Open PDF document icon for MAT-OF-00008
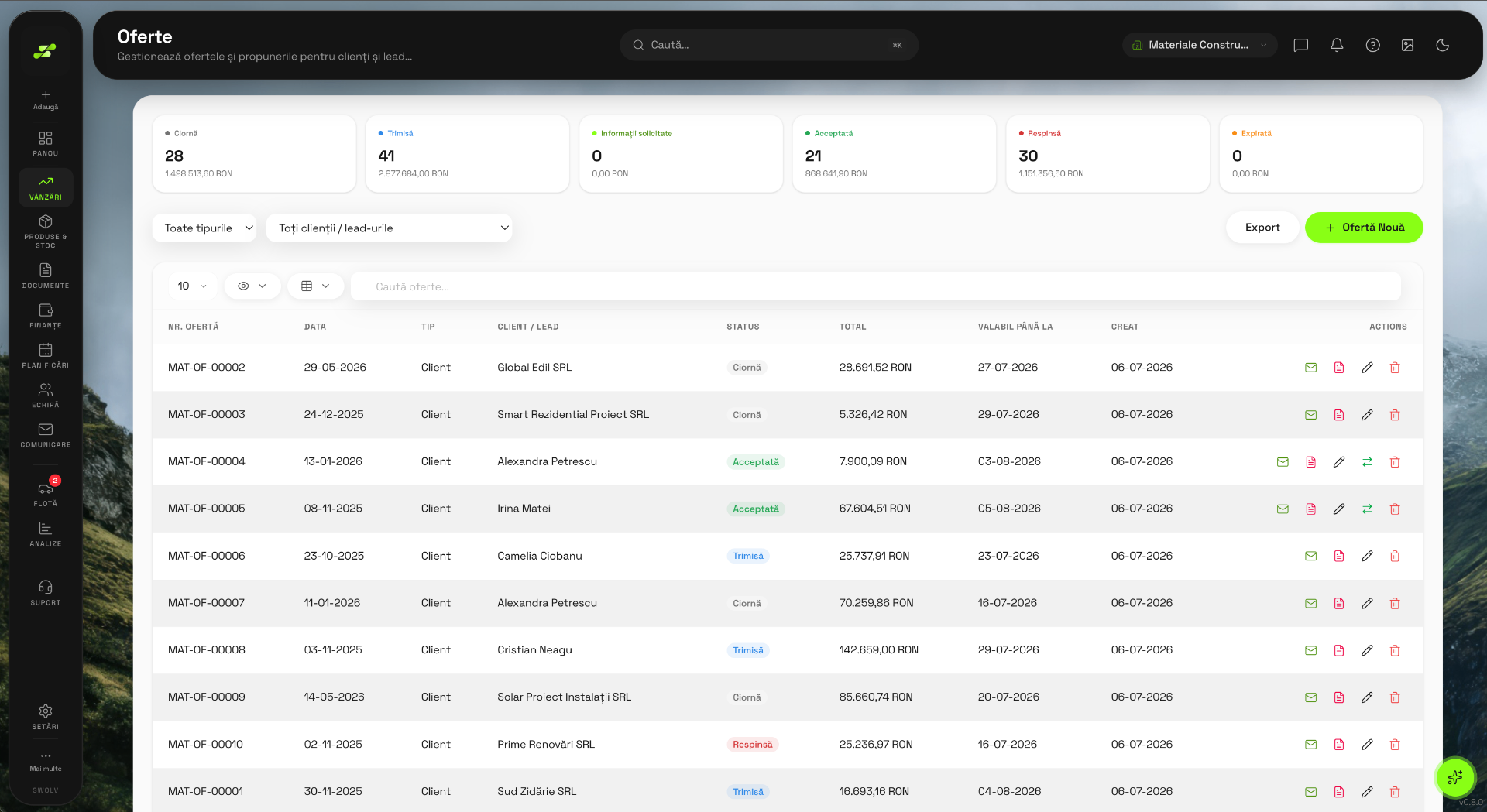Screen dimensions: 1487x812 (1339, 650)
